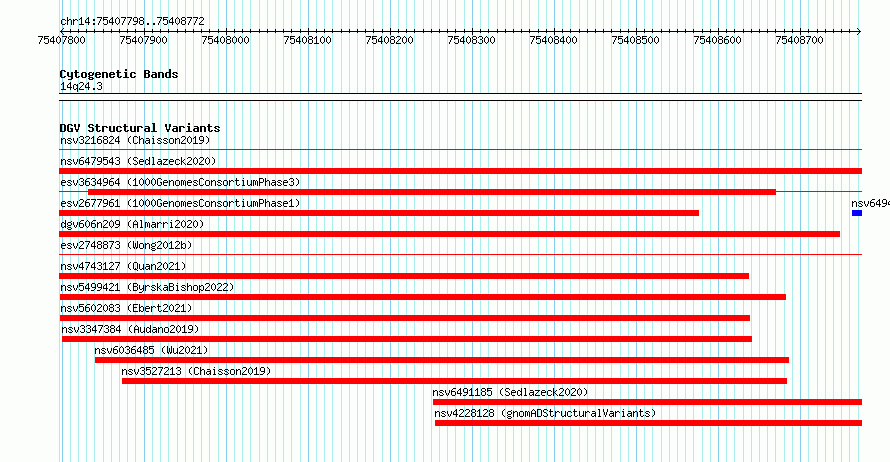Viewport: 890px width, 462px height.
Task: Click the red bar under nsv5602083
Action: coord(405,318)
